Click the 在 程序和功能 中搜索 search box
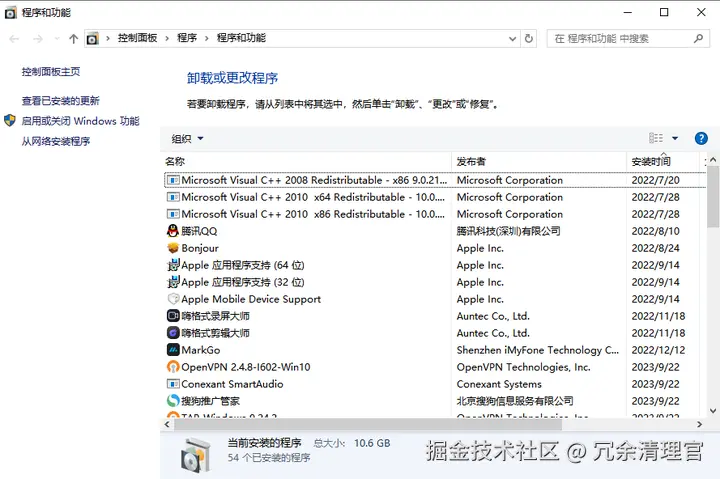 (628, 39)
